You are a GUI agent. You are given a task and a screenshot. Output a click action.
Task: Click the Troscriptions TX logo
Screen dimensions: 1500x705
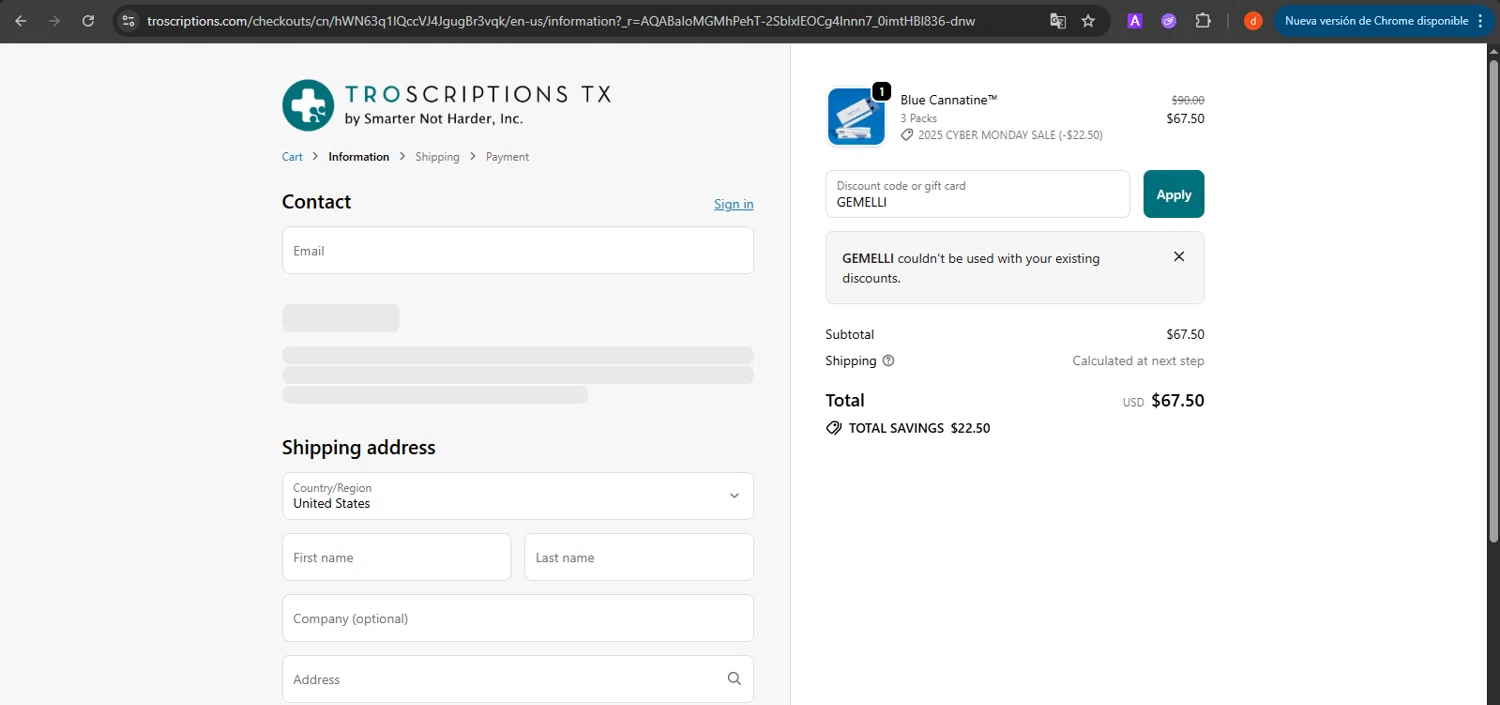tap(446, 105)
